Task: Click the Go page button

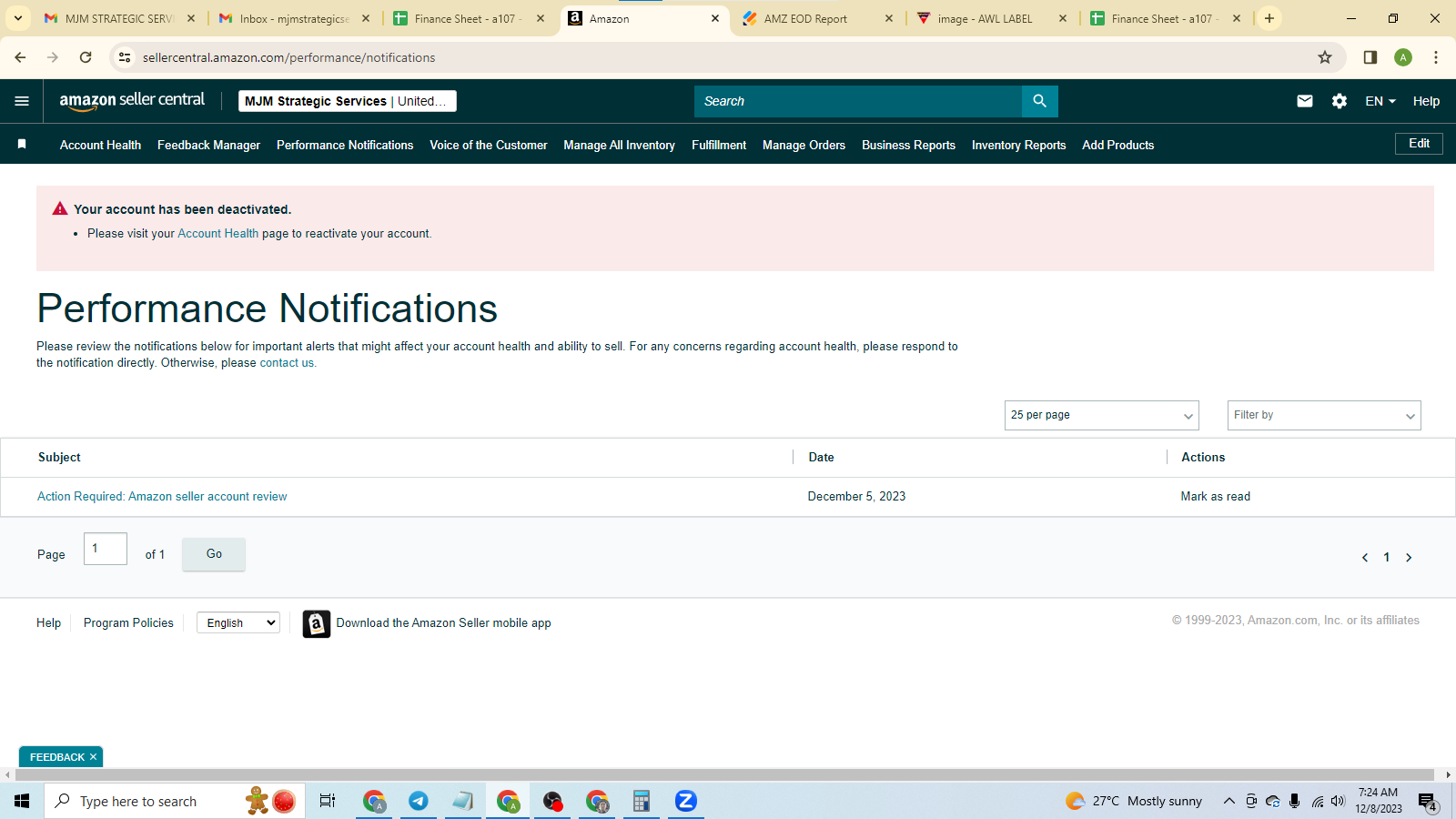Action: pyautogui.click(x=214, y=554)
